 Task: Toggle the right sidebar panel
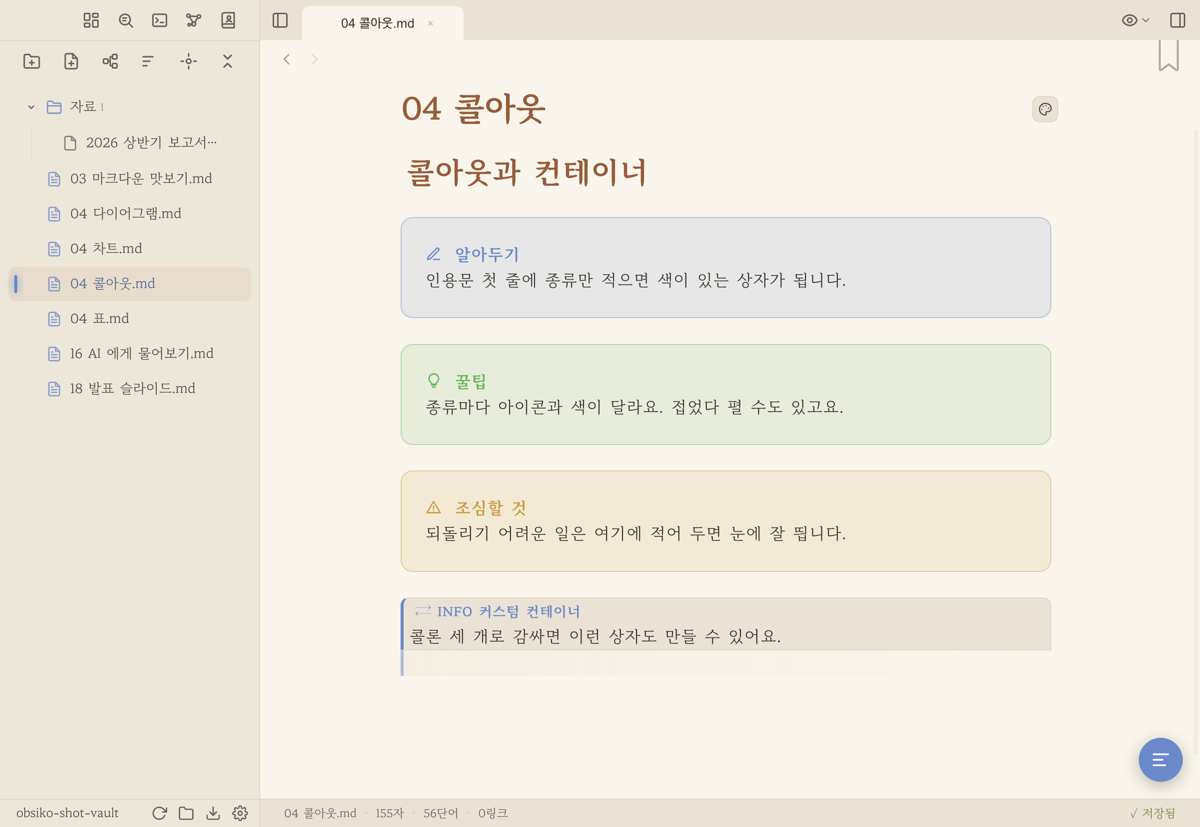[1177, 20]
